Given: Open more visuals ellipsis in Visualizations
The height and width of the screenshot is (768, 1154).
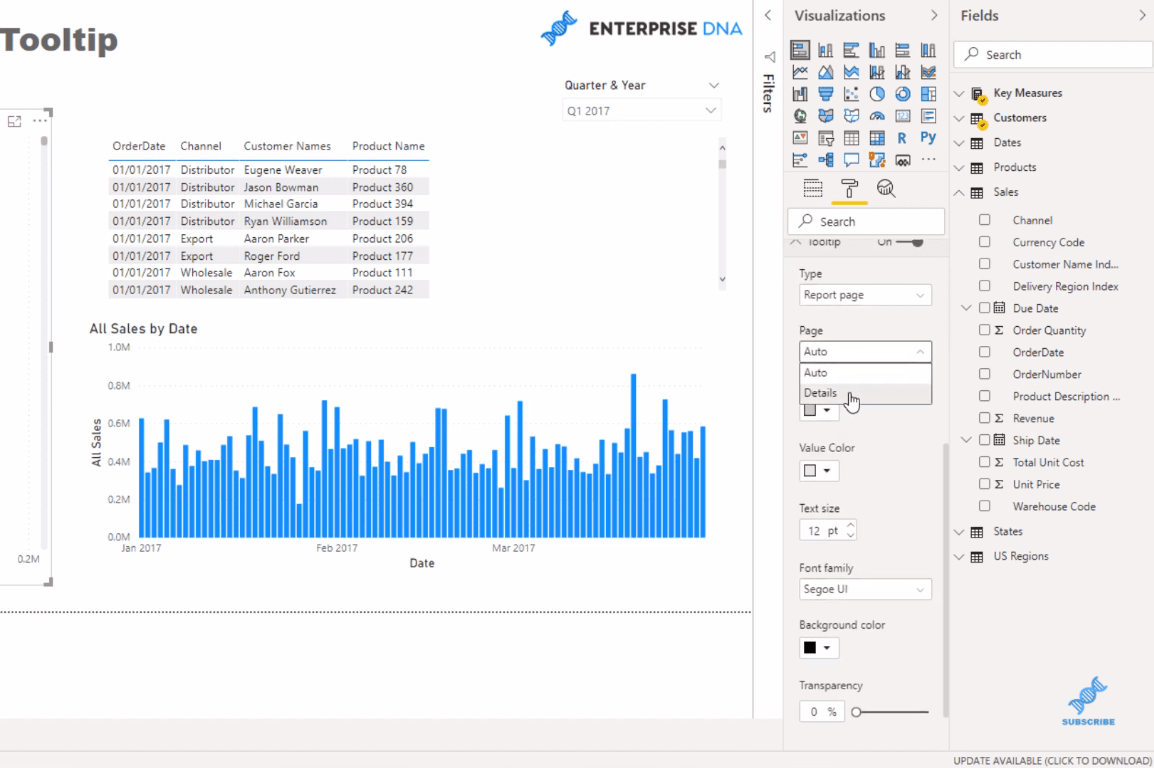Looking at the screenshot, I should [x=929, y=160].
